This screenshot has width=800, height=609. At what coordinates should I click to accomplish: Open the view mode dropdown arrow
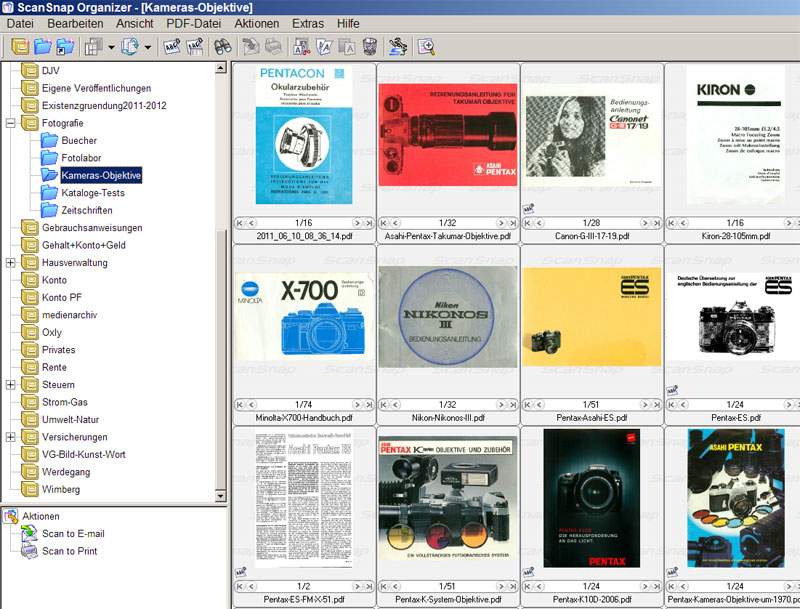[x=111, y=47]
